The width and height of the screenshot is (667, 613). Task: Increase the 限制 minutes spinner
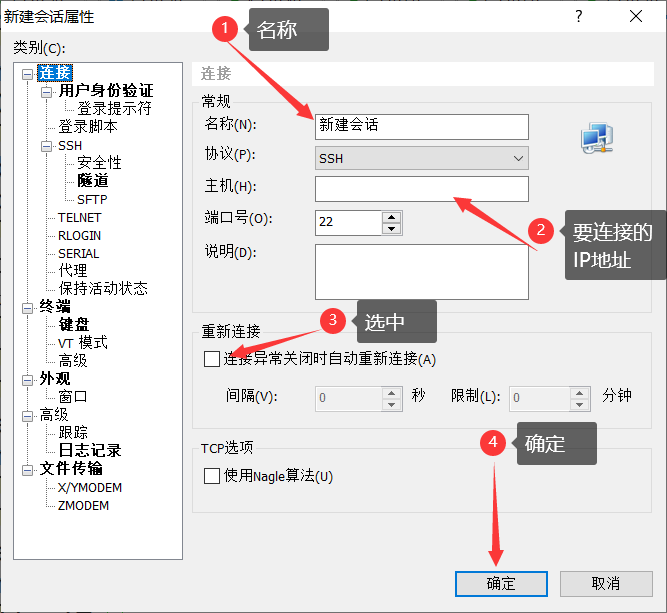[x=579, y=393]
